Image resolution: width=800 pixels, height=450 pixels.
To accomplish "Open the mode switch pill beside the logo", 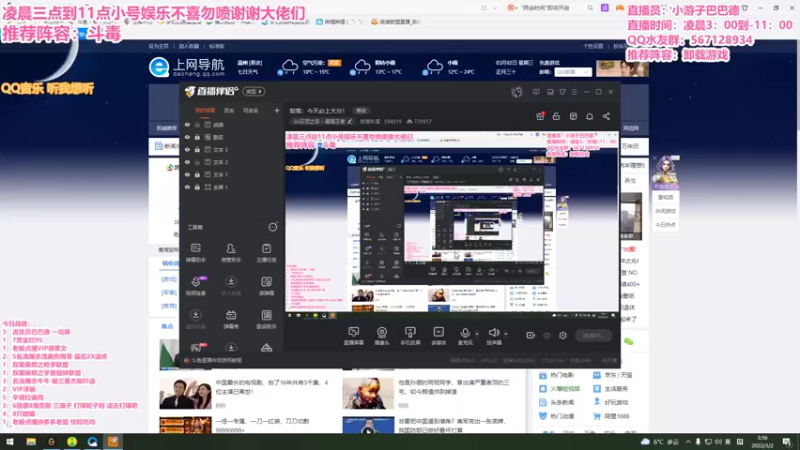I will (254, 92).
